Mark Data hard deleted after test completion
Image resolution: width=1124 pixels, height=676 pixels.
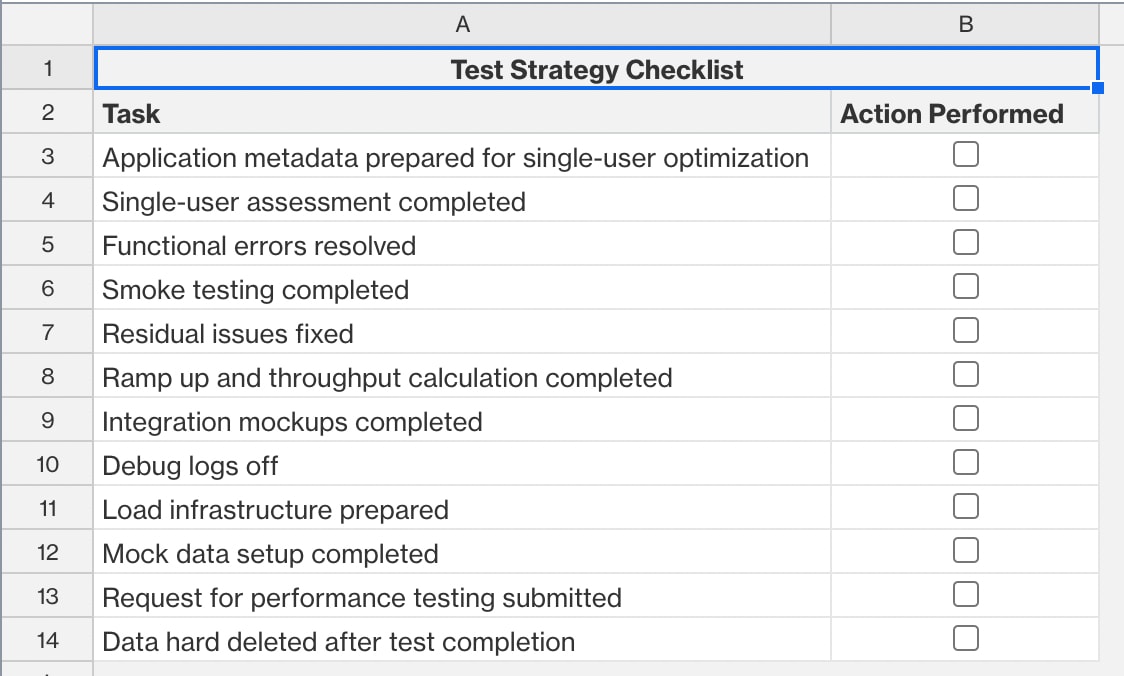click(965, 638)
